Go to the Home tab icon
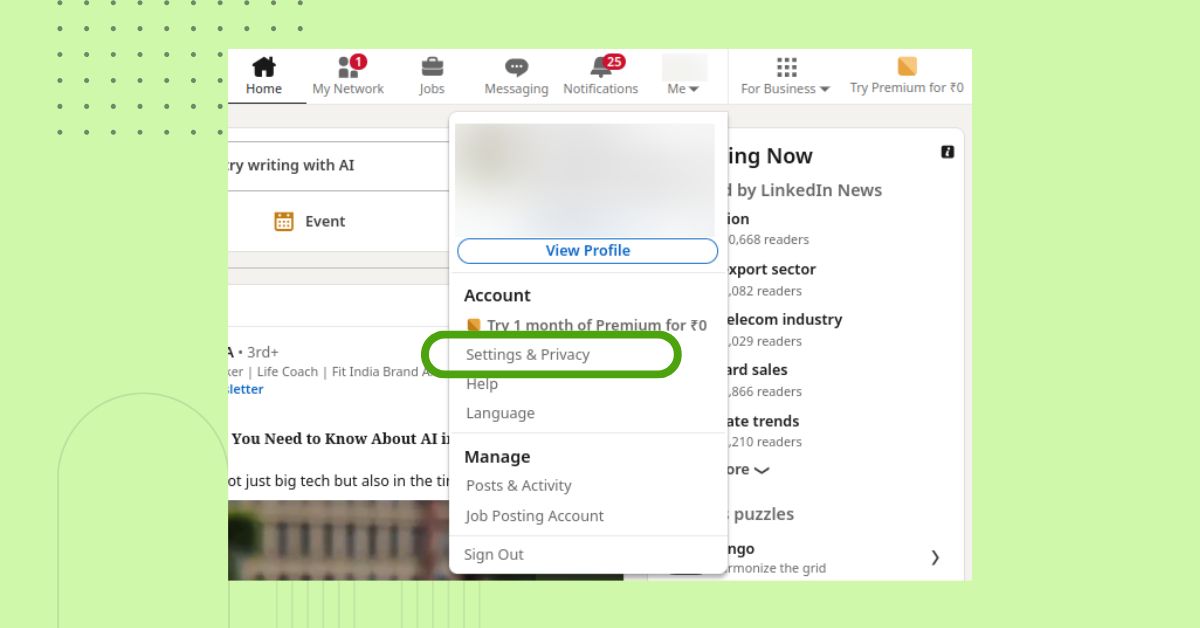 264,67
